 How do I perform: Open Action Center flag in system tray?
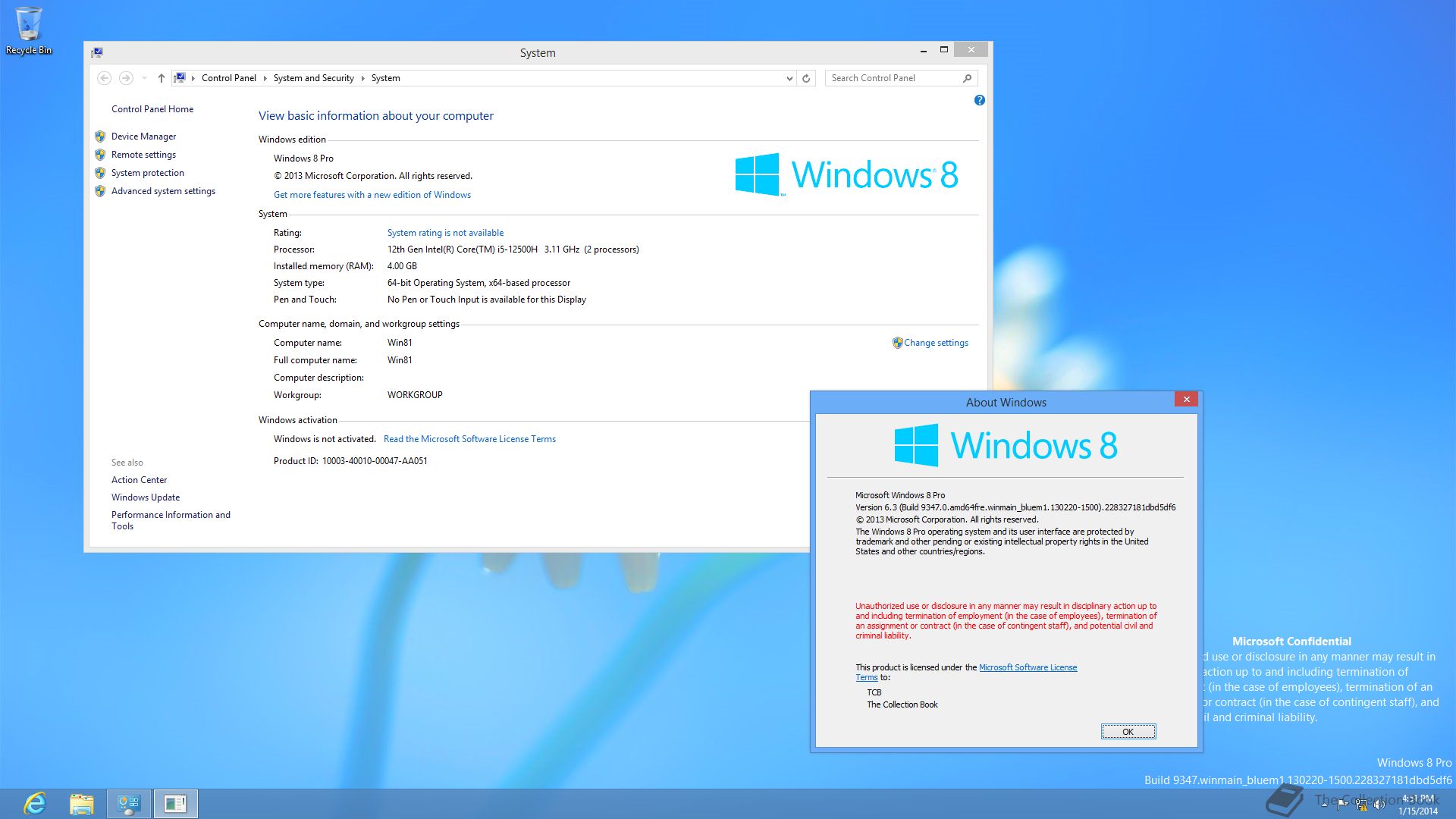point(1342,805)
